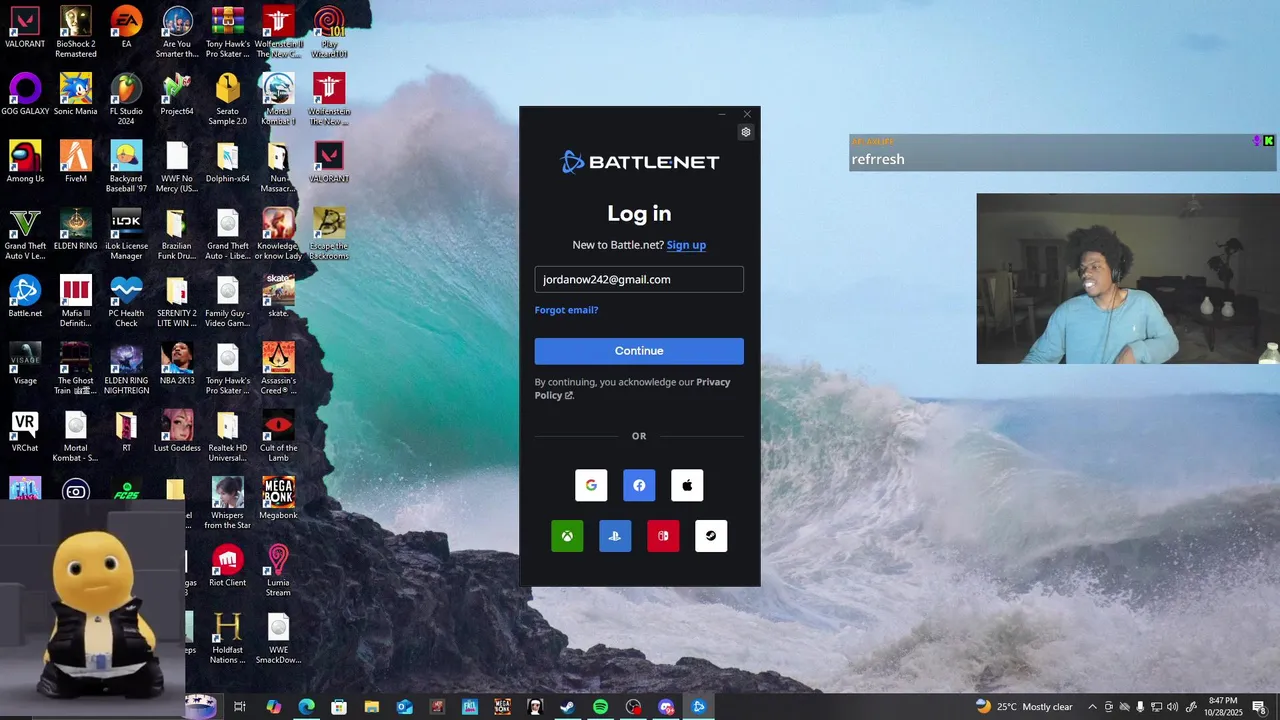1280x720 pixels.
Task: Select the Visage desktop icon
Action: [x=25, y=364]
